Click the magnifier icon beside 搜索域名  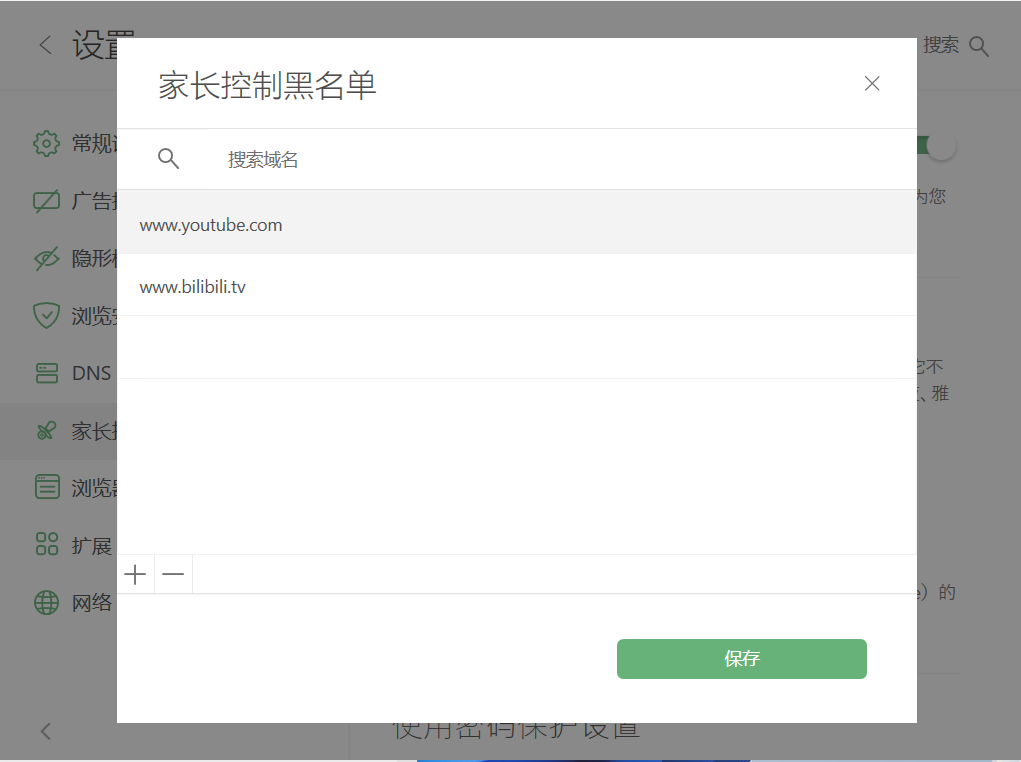(168, 158)
